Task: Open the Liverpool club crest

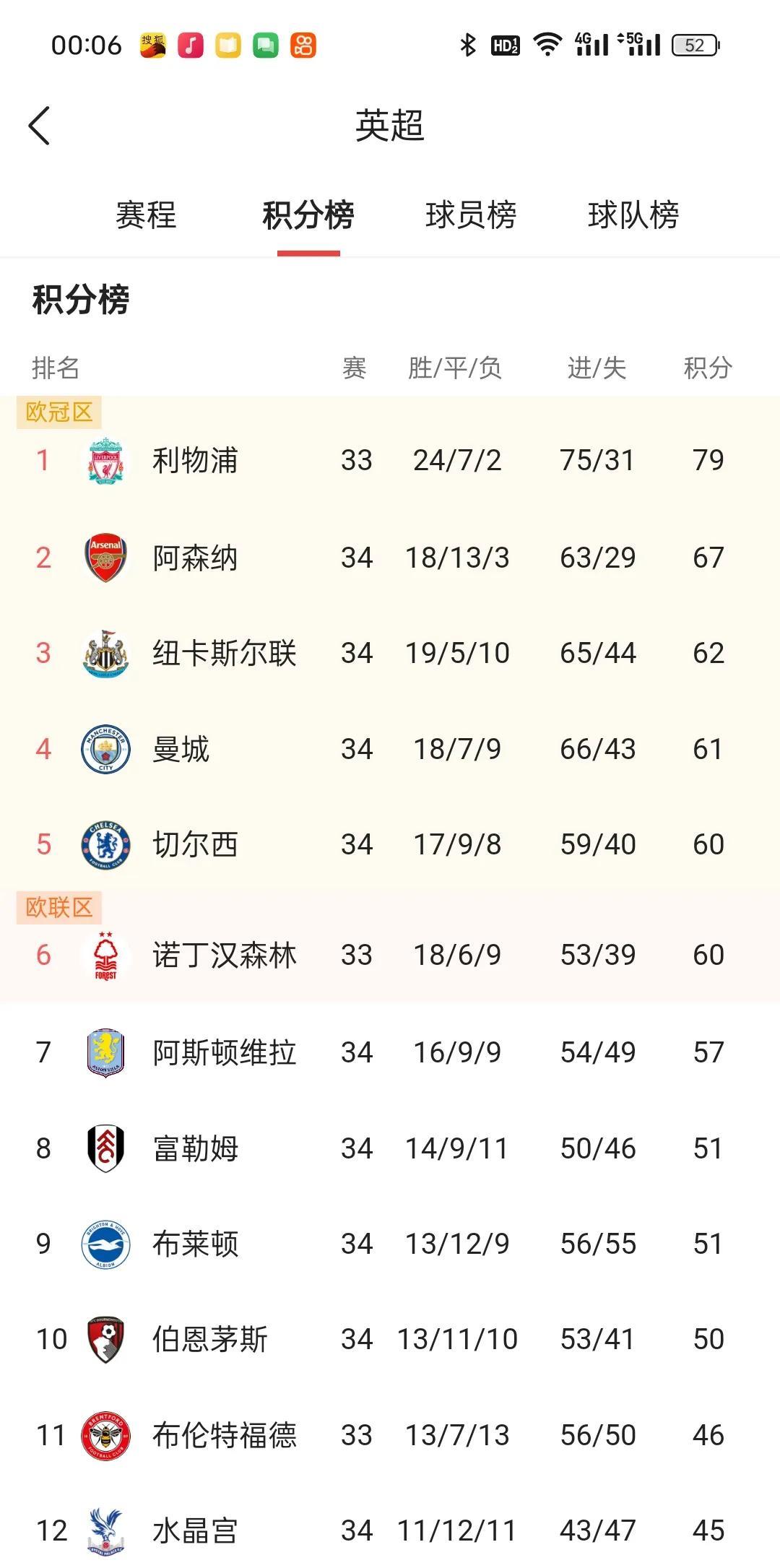Action: click(106, 460)
